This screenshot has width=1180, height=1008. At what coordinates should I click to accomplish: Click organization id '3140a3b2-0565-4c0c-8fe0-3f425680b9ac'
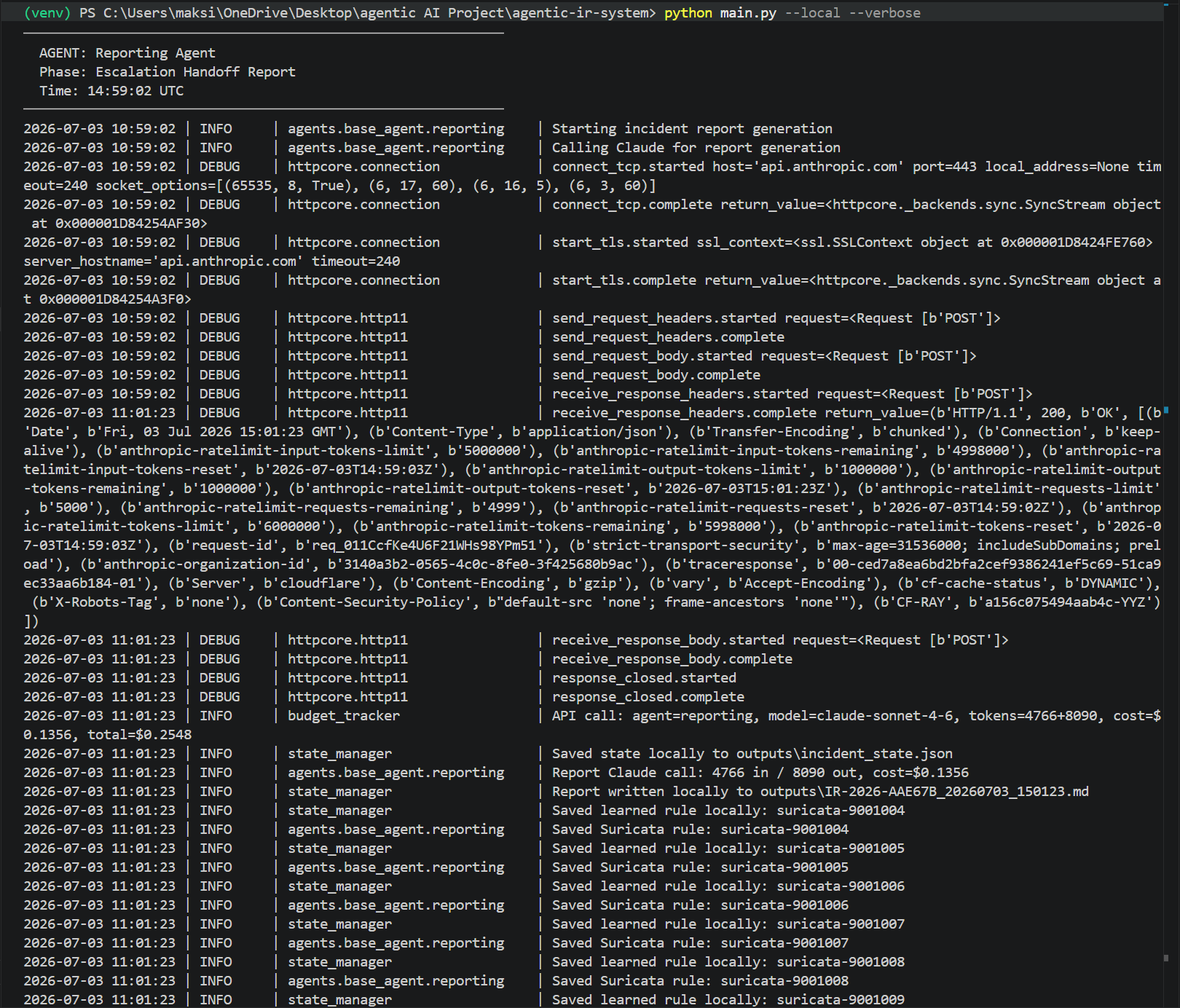pyautogui.click(x=488, y=564)
